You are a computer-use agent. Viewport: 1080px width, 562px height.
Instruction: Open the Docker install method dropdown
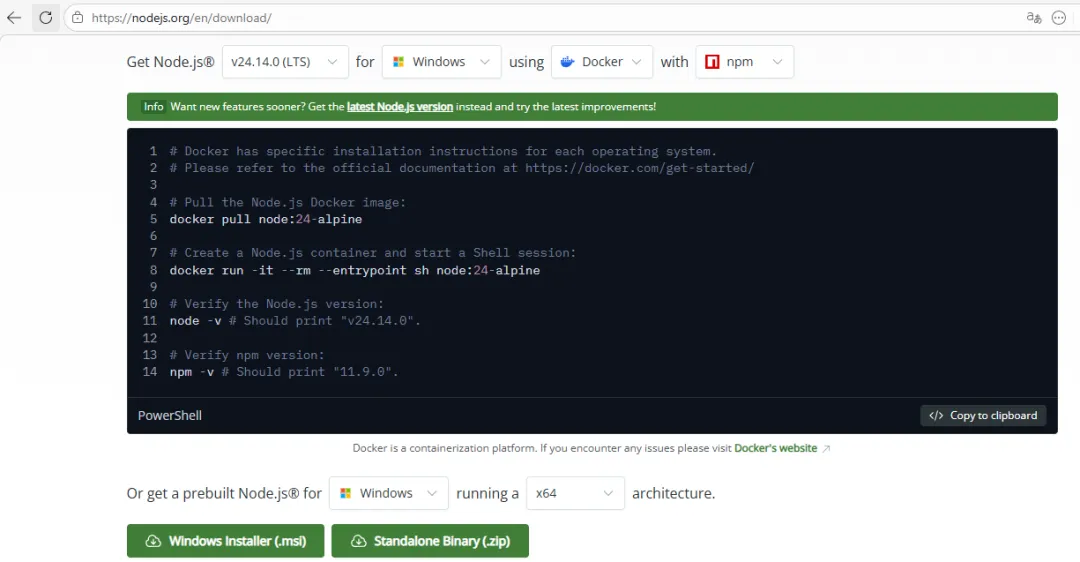pos(602,62)
